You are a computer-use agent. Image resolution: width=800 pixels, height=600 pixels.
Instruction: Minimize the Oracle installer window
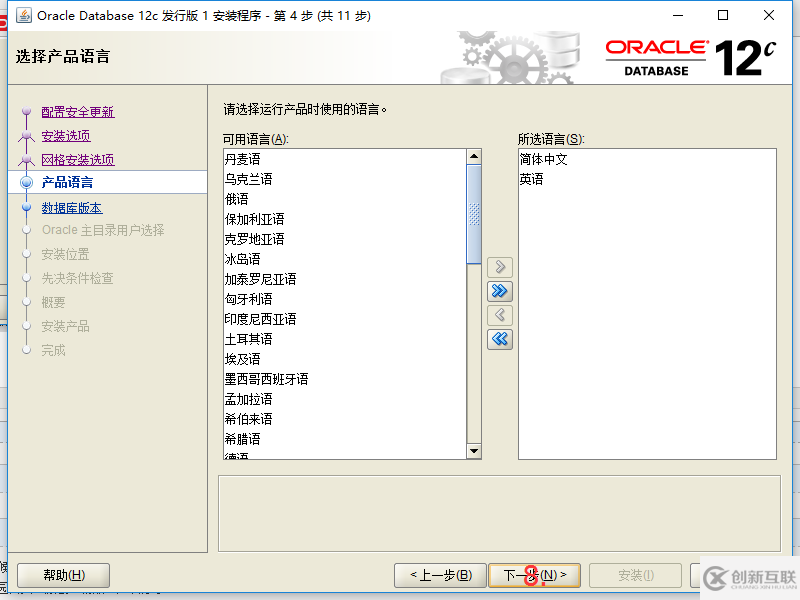pyautogui.click(x=678, y=15)
